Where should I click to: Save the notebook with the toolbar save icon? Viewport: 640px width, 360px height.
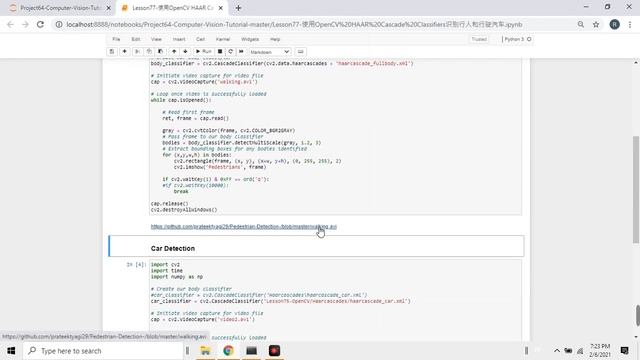point(111,51)
